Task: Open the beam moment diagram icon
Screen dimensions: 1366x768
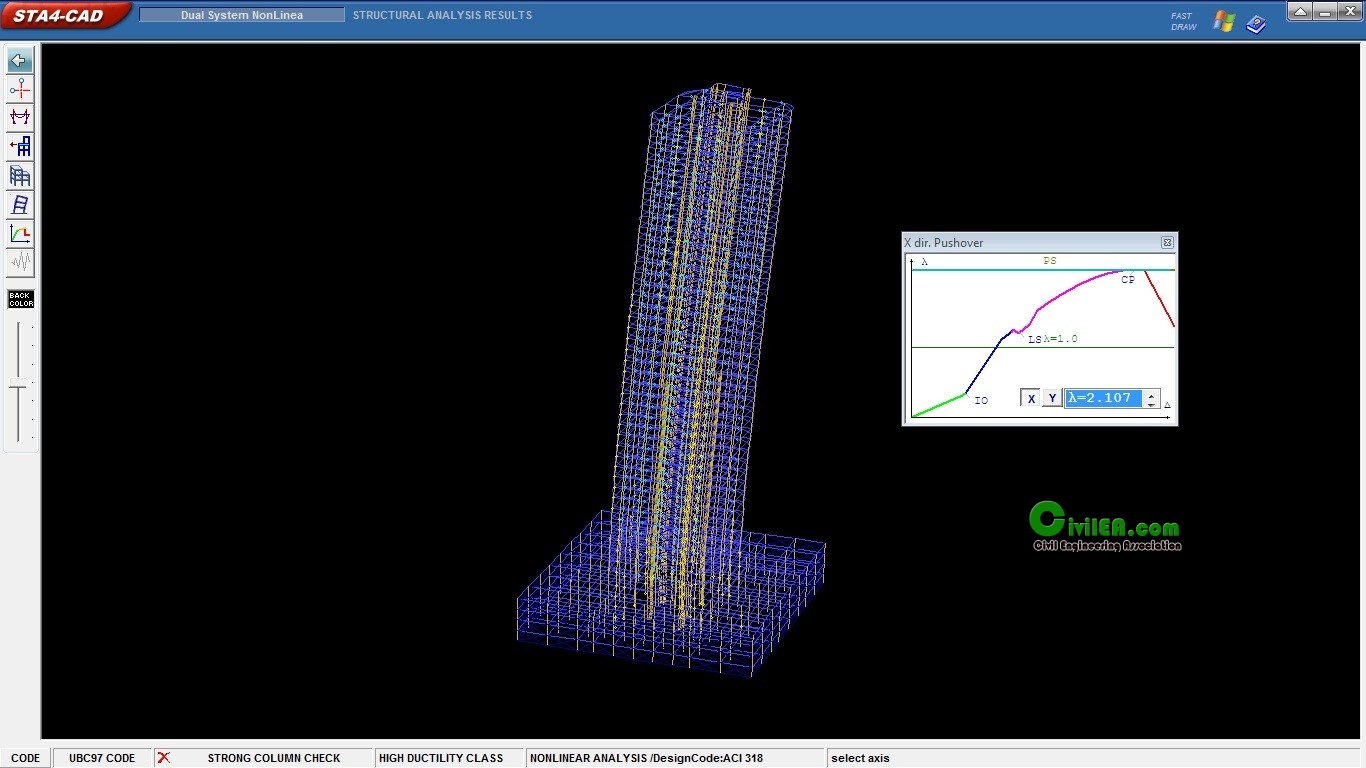Action: pos(20,118)
